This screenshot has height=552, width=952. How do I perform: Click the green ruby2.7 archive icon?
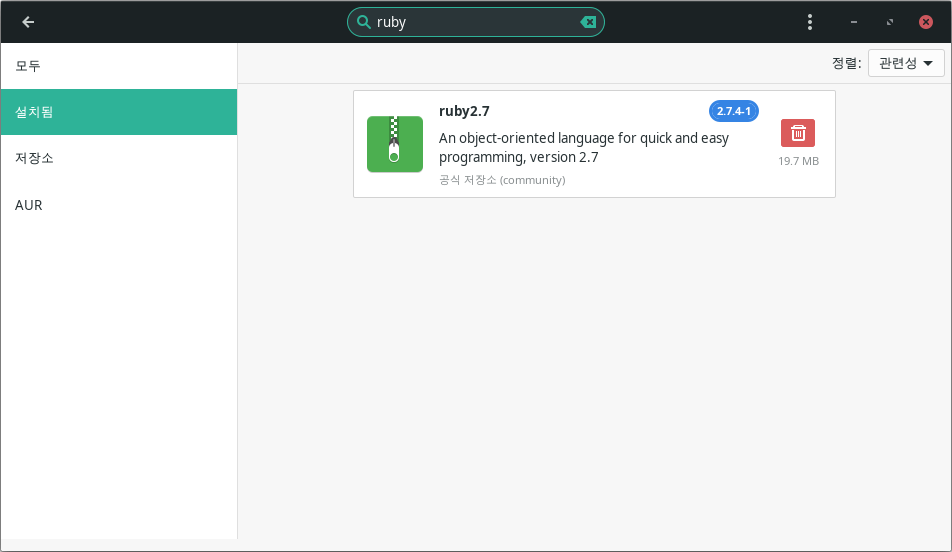click(x=394, y=144)
